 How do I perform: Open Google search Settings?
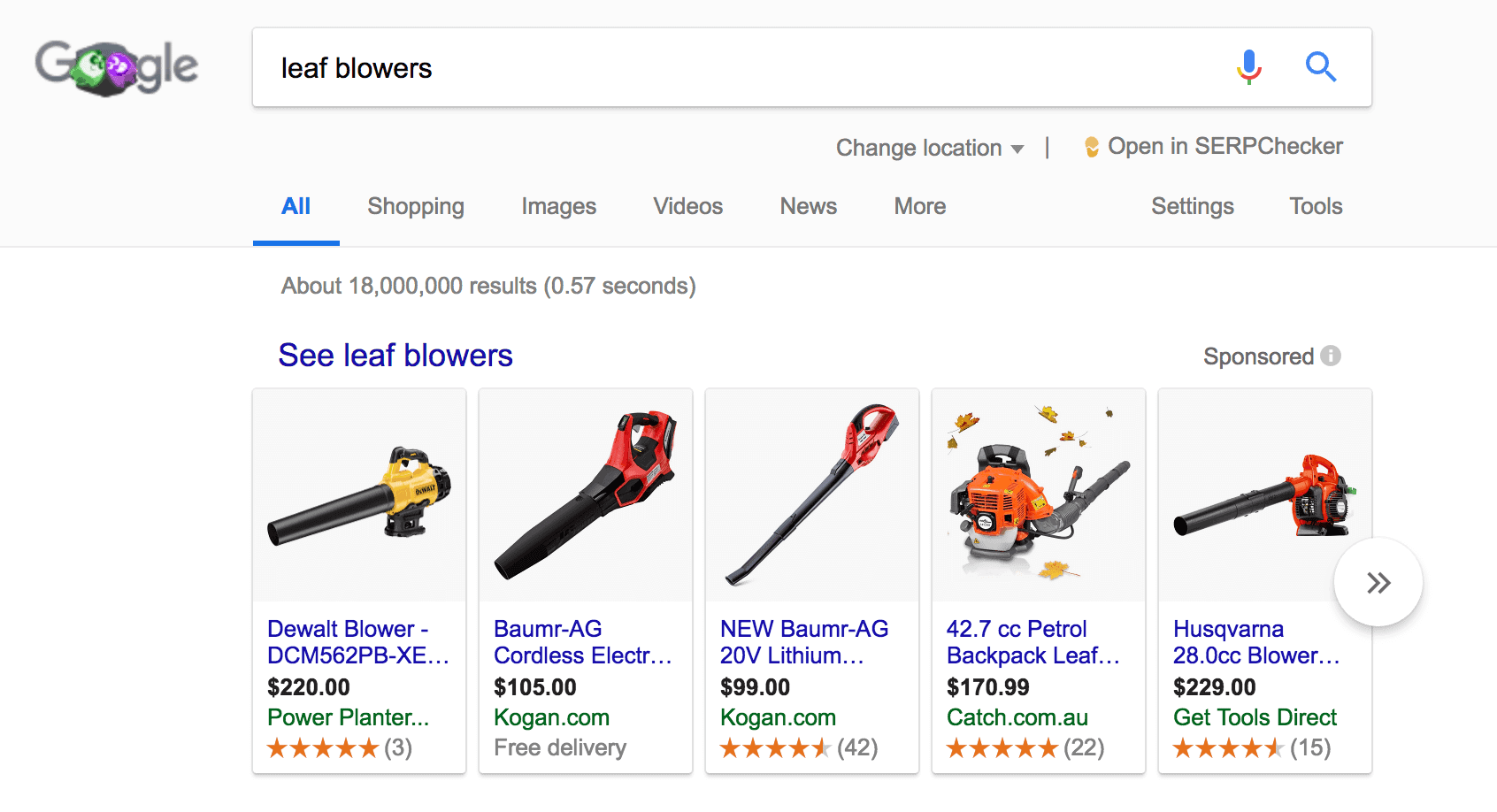click(x=1192, y=206)
